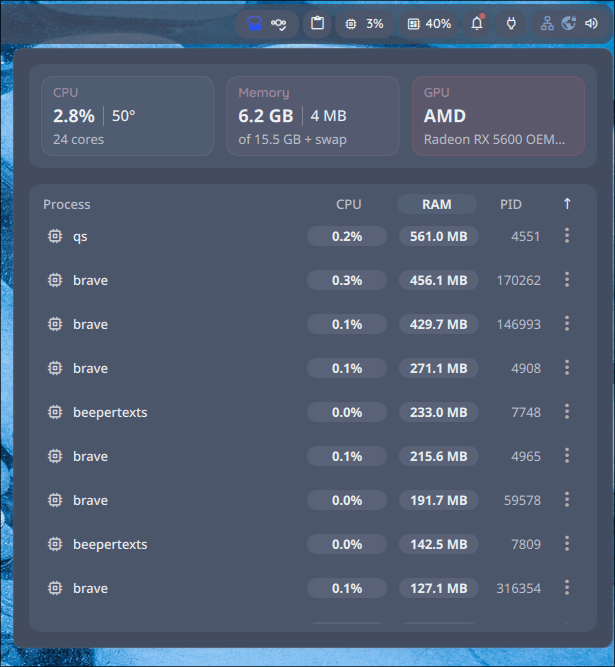Viewport: 615px width, 667px height.
Task: Select the Memory 6.2 GB card
Action: (x=312, y=116)
